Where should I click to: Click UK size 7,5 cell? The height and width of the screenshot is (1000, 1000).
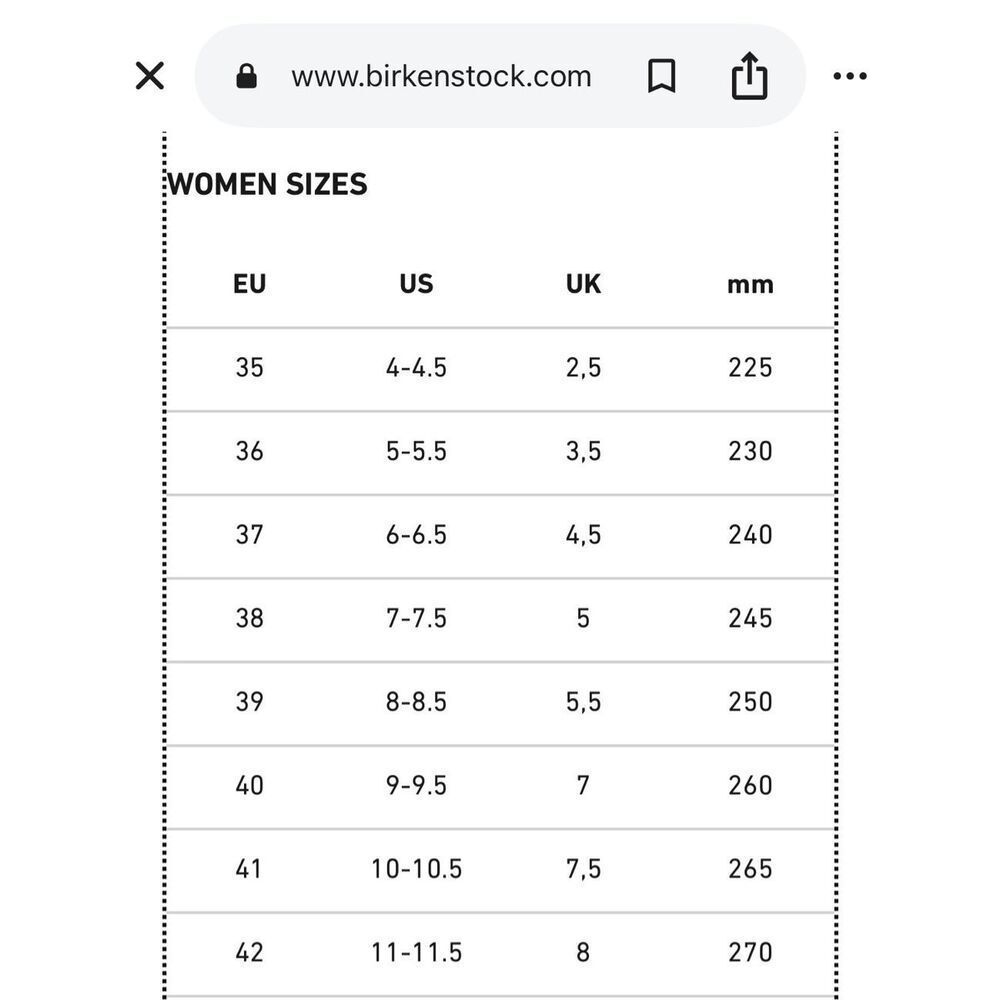(583, 869)
